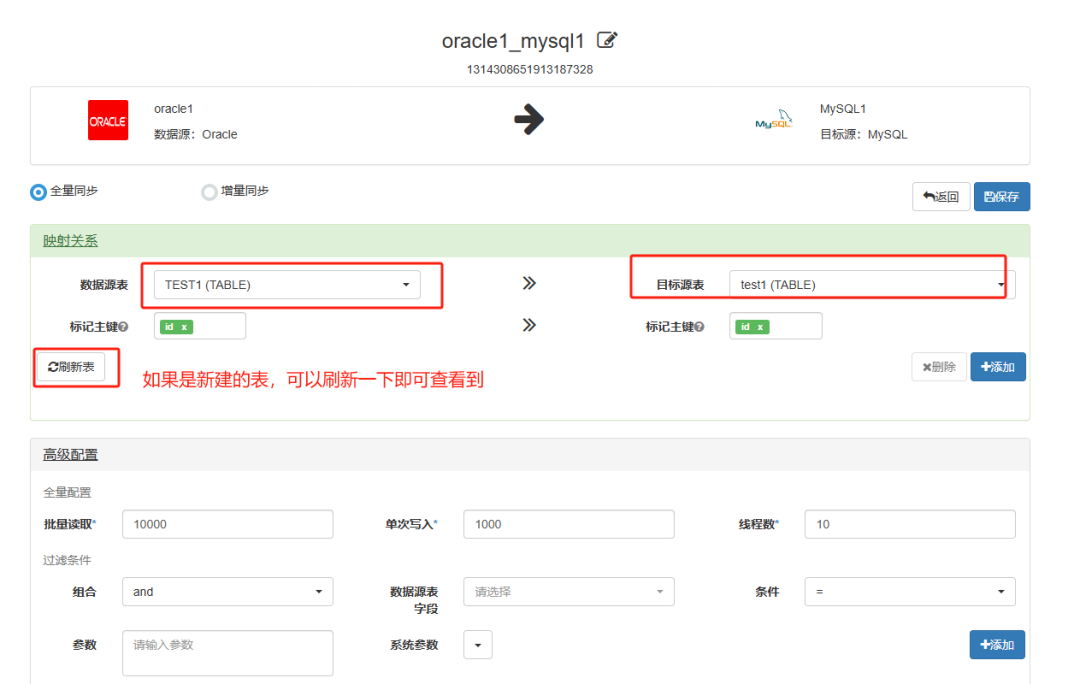The image size is (1080, 684).
Task: Click the 映射关系 header link
Action: tap(70, 240)
